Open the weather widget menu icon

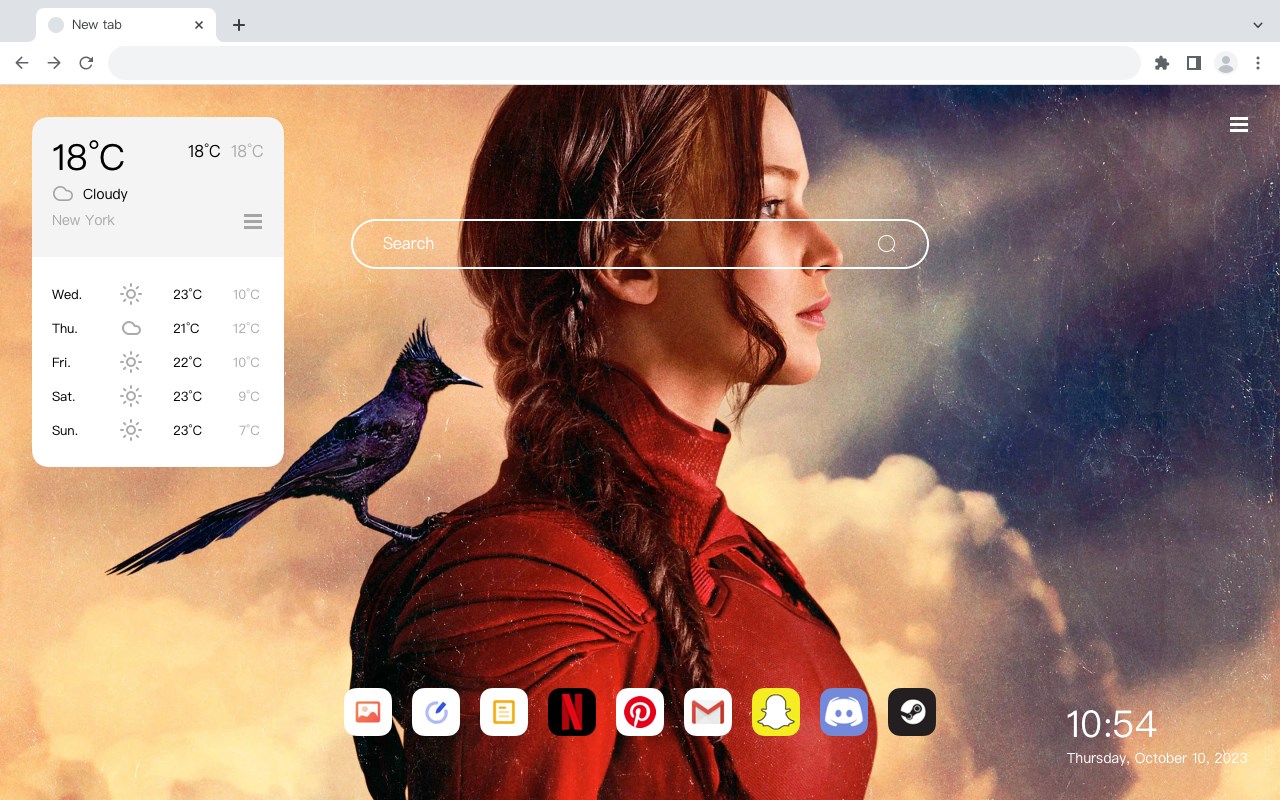[x=253, y=221]
